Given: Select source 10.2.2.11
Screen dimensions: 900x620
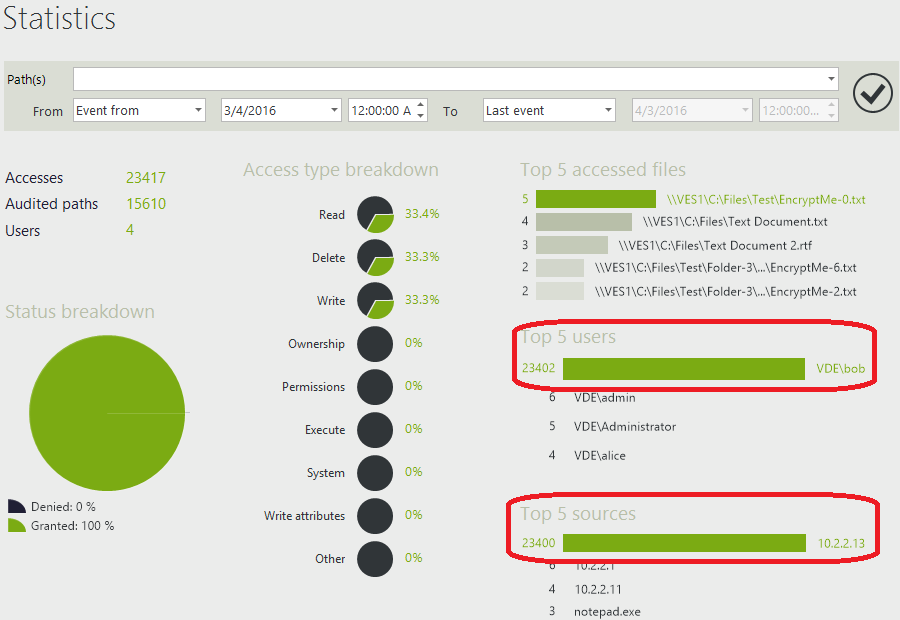Looking at the screenshot, I should click(598, 590).
